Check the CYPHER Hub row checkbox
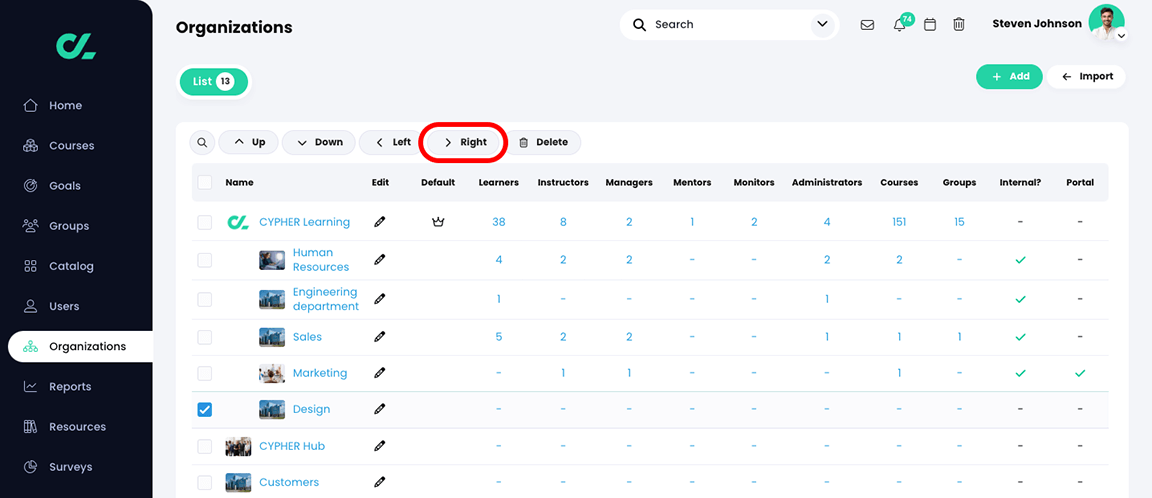 tap(205, 446)
